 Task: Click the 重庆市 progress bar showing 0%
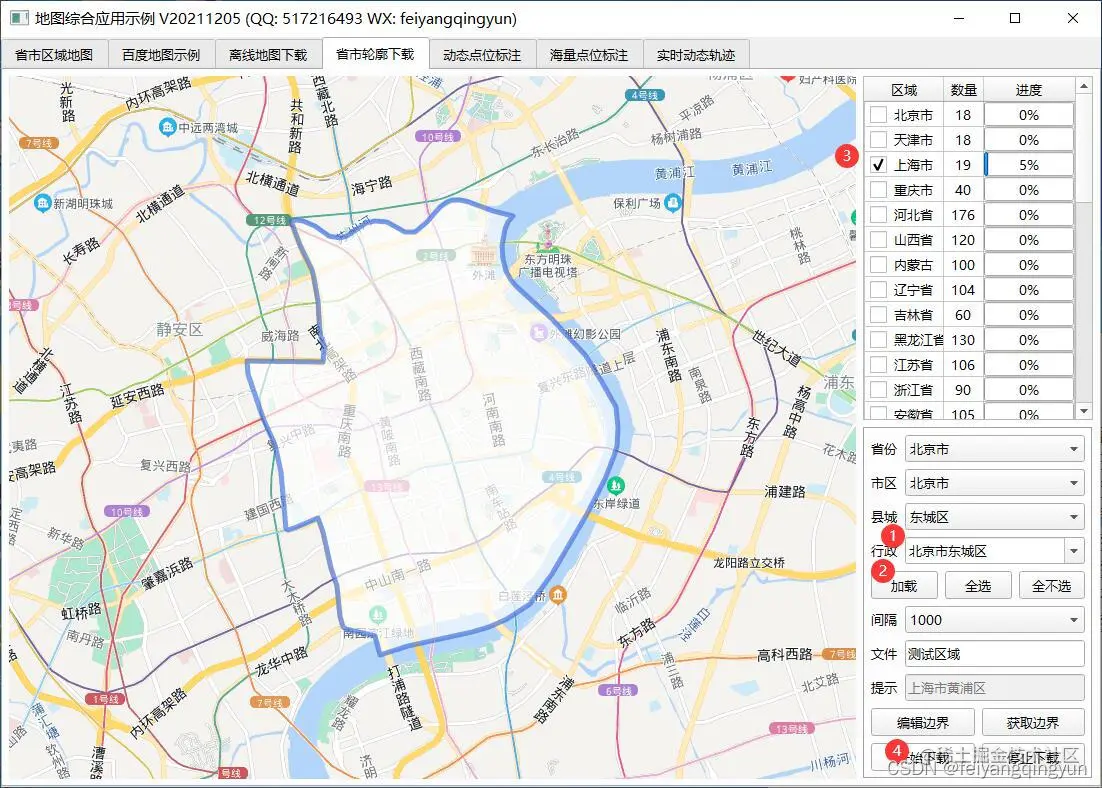(x=1029, y=190)
